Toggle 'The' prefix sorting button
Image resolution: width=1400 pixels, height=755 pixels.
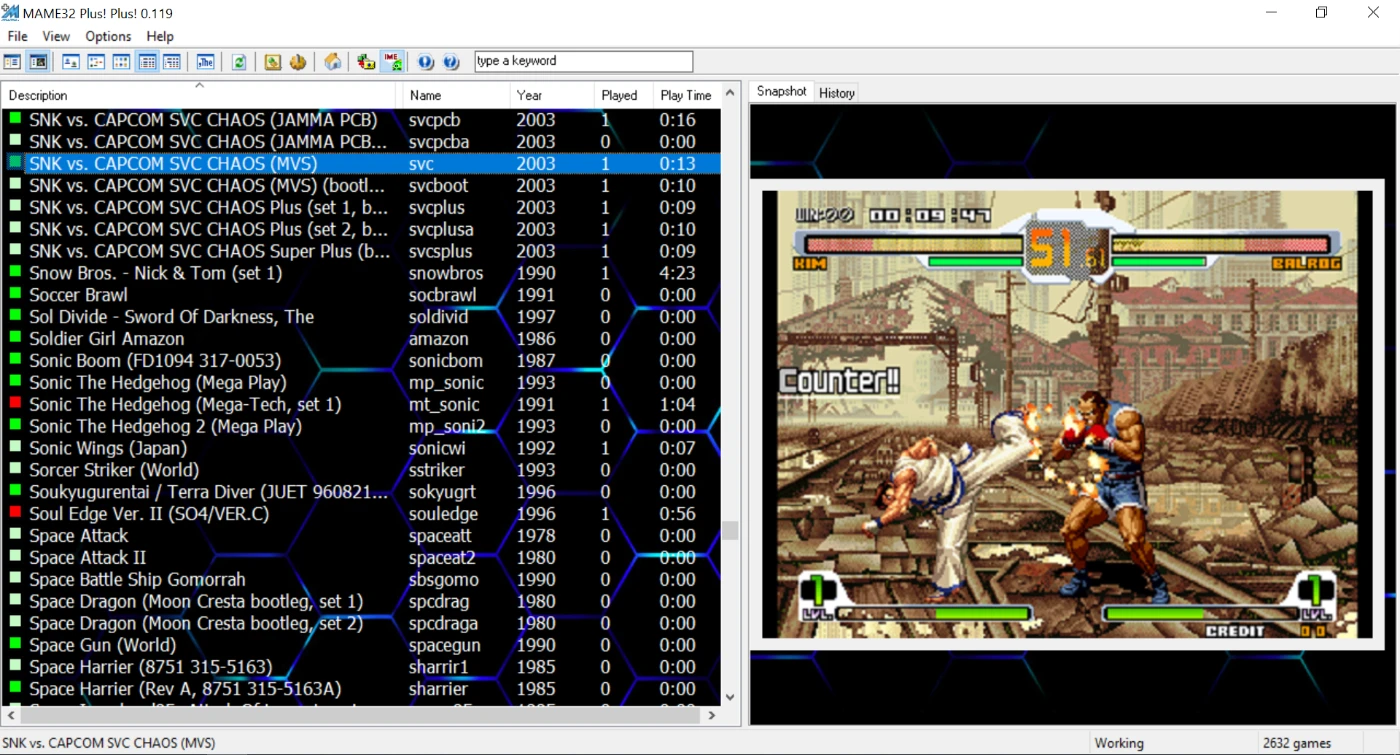[205, 62]
